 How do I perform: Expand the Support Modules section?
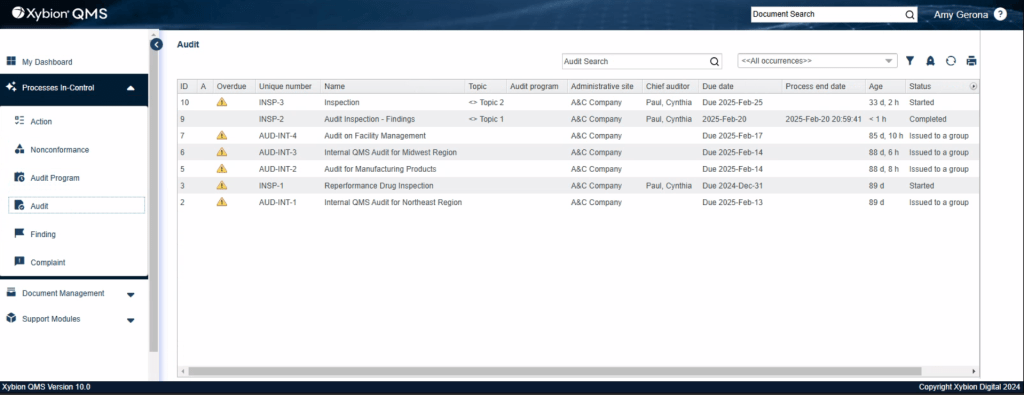pos(131,321)
